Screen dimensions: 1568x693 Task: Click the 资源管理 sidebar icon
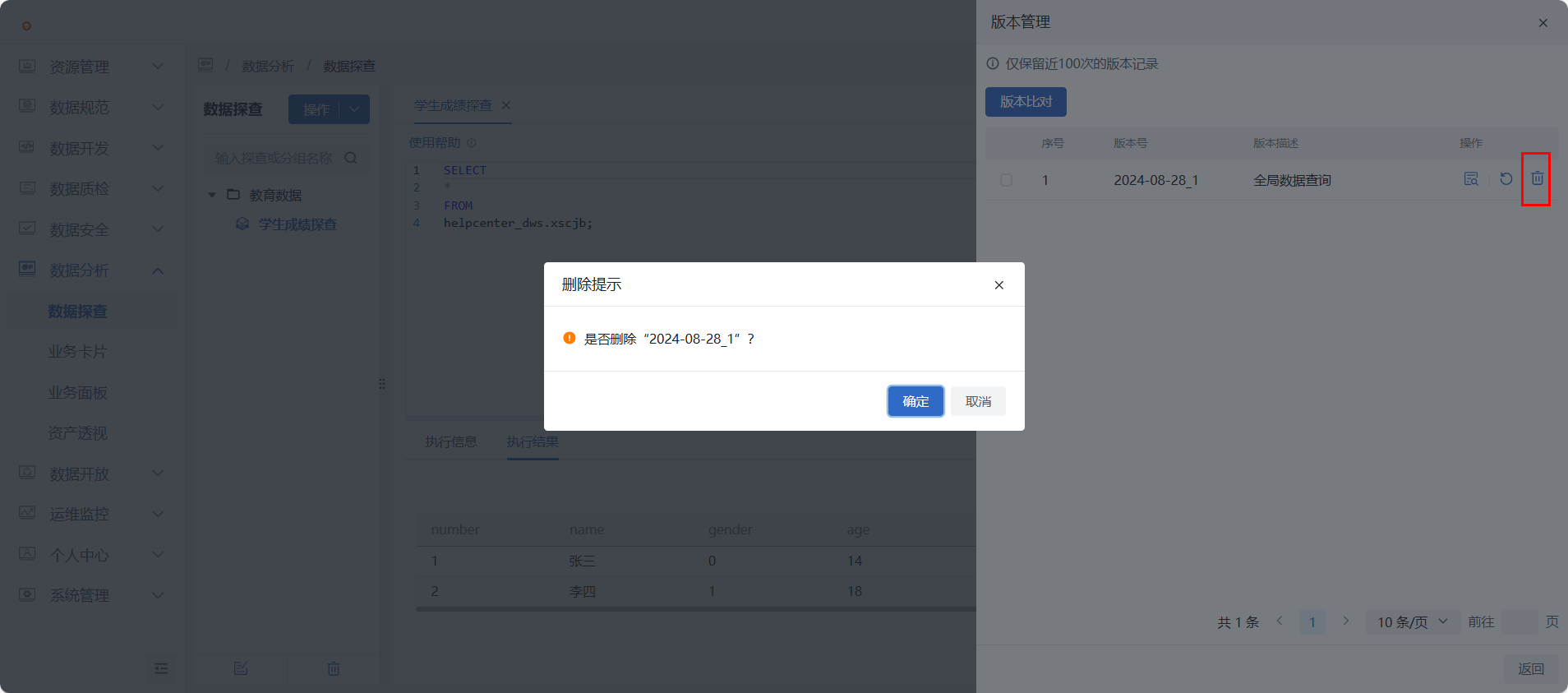(x=27, y=66)
